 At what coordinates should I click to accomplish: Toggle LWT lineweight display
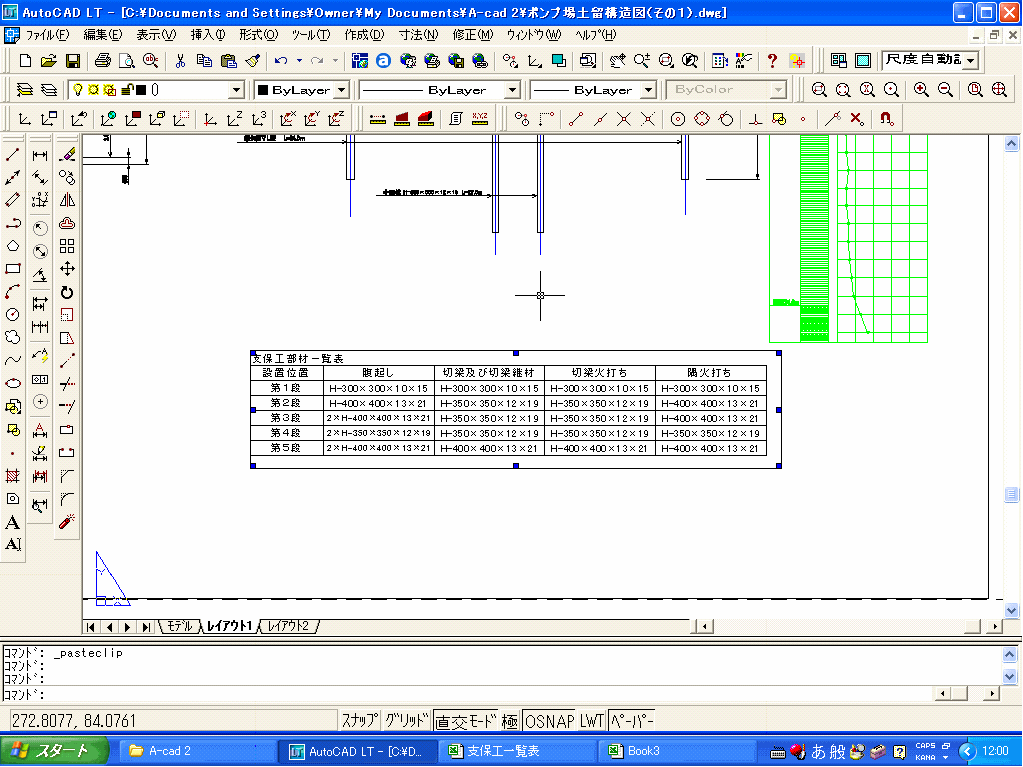click(x=592, y=721)
